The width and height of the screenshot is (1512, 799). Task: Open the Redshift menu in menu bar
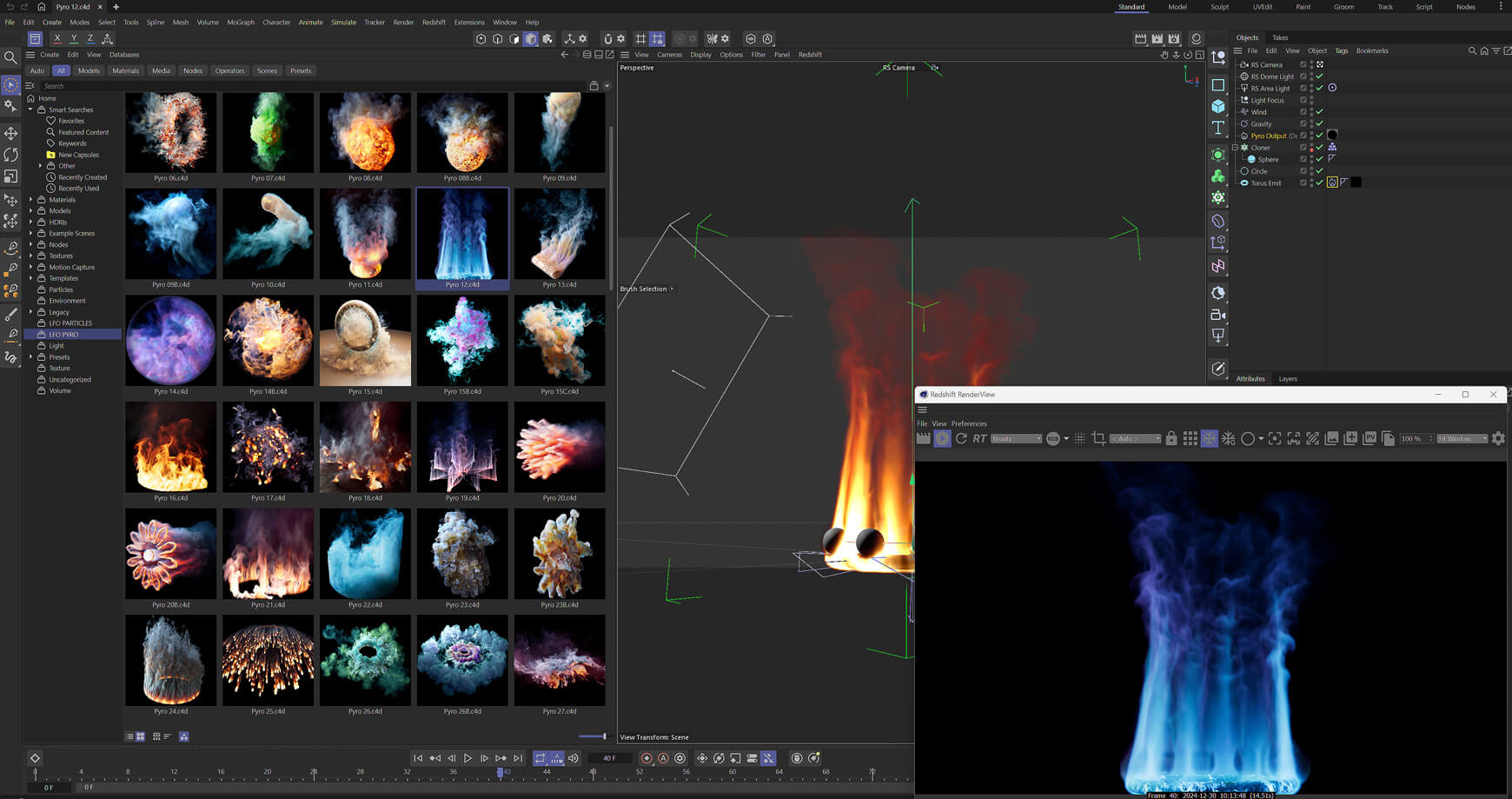click(x=434, y=23)
